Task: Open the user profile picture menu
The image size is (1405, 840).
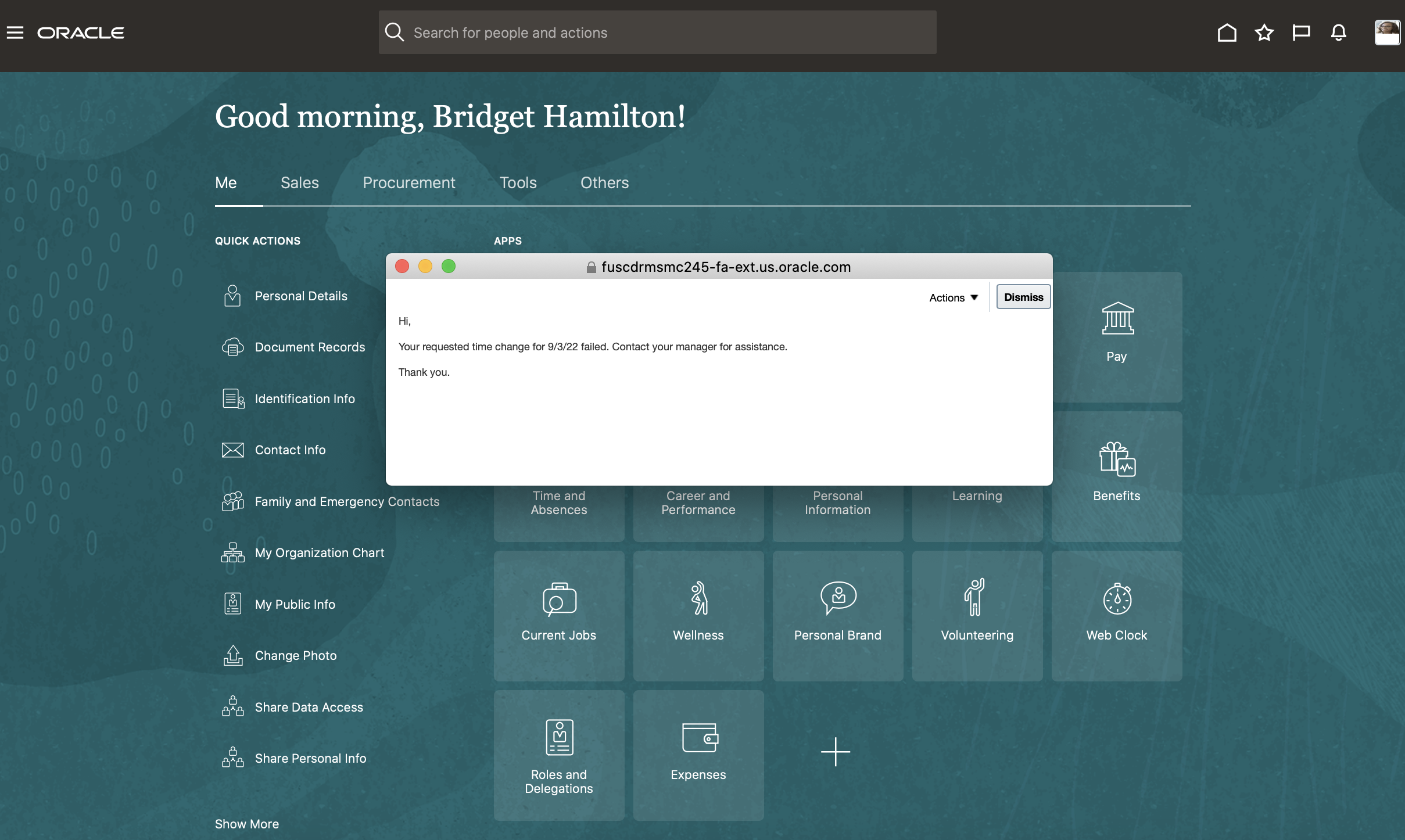Action: (1386, 33)
